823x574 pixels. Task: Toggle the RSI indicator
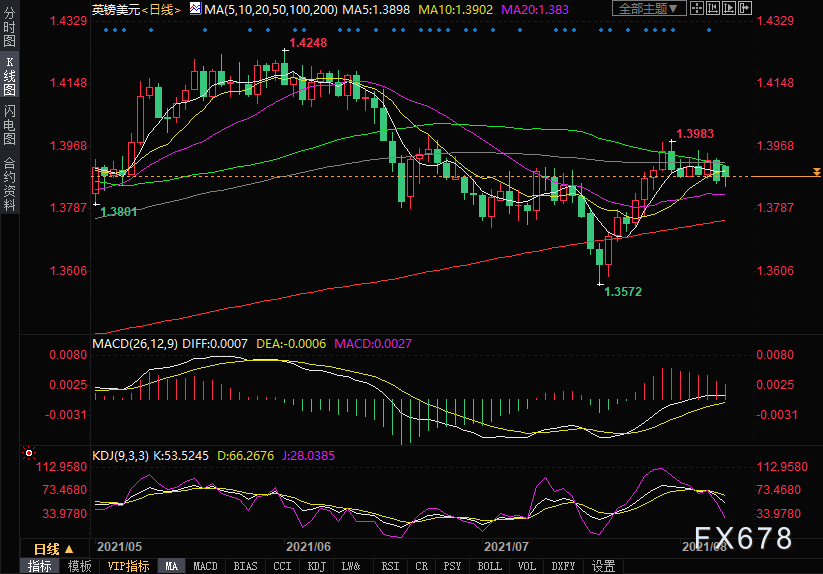click(x=390, y=566)
